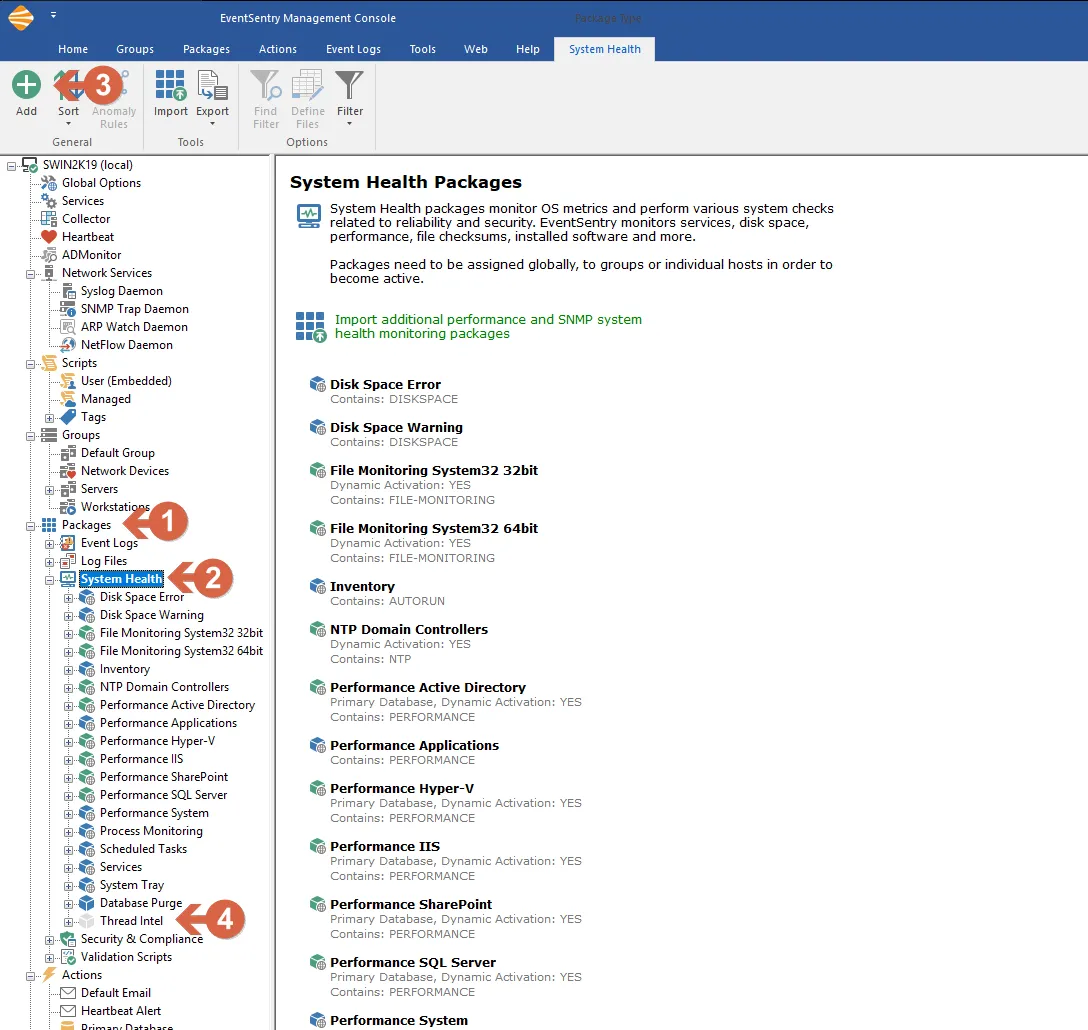Open the Sort dropdown arrow
Image resolution: width=1088 pixels, height=1030 pixels.
pyautogui.click(x=68, y=124)
